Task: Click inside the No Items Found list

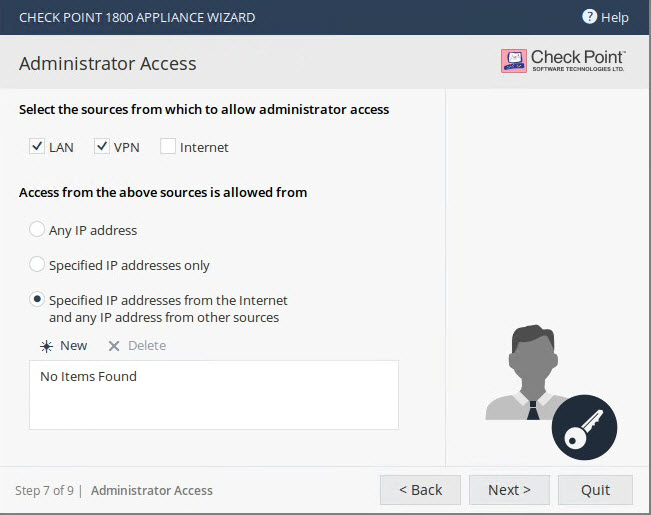Action: [x=214, y=395]
